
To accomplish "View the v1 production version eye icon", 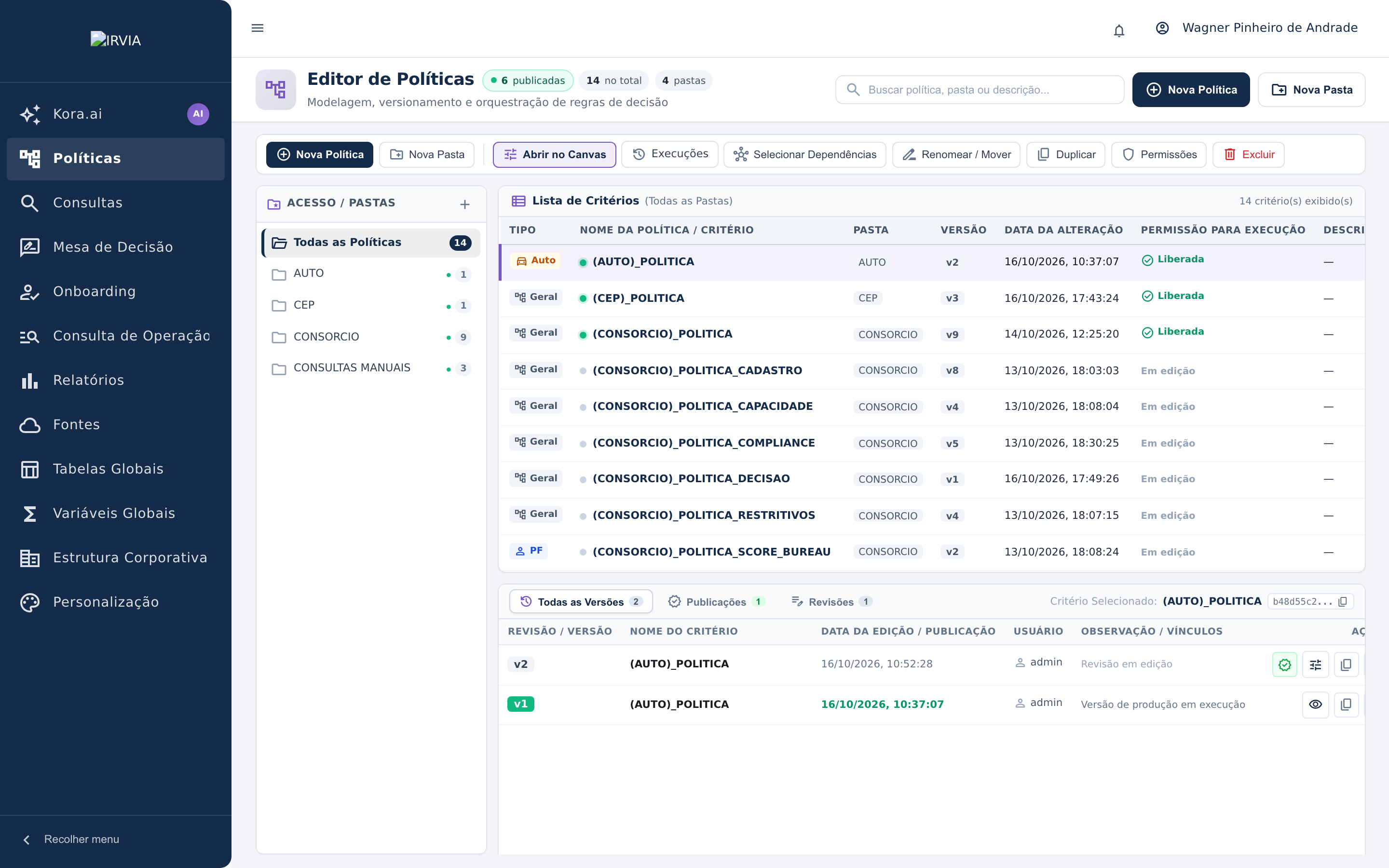I will [1316, 705].
